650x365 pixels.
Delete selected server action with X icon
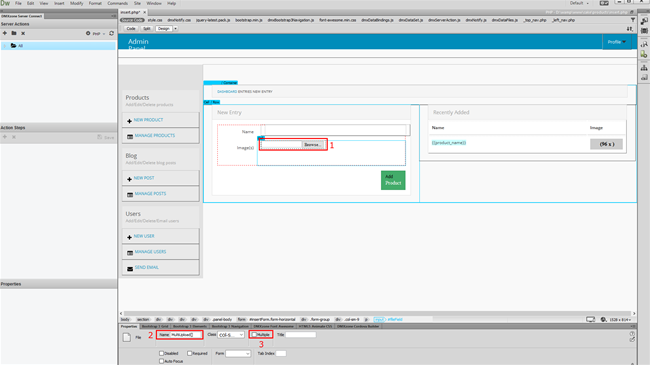pos(23,33)
